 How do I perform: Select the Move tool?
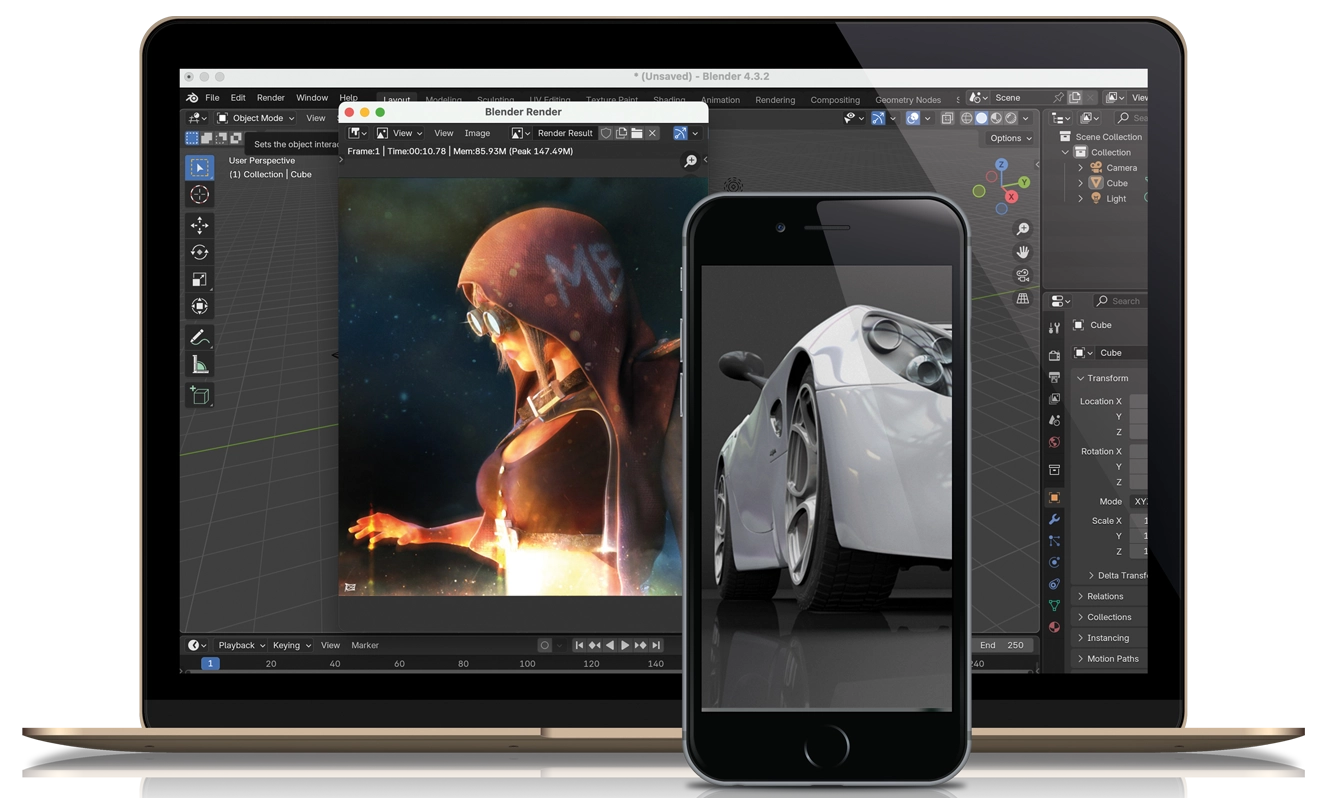coord(199,225)
